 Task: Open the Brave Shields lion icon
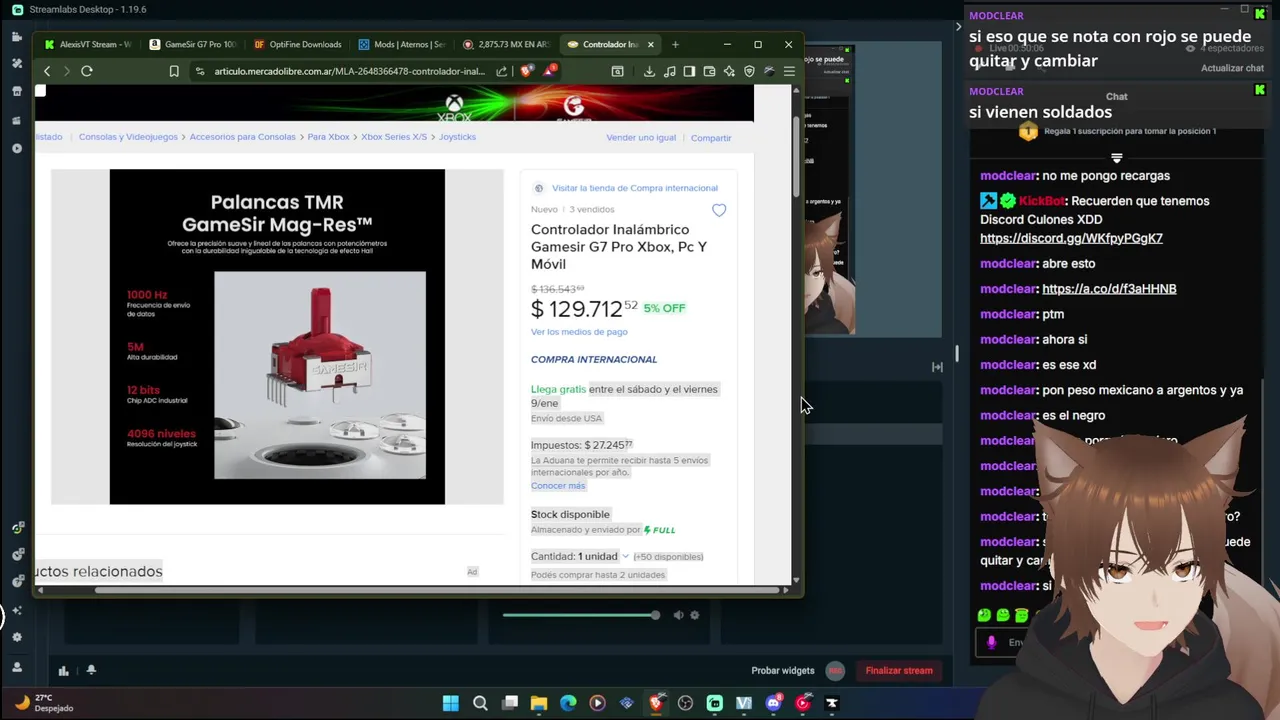pos(527,71)
